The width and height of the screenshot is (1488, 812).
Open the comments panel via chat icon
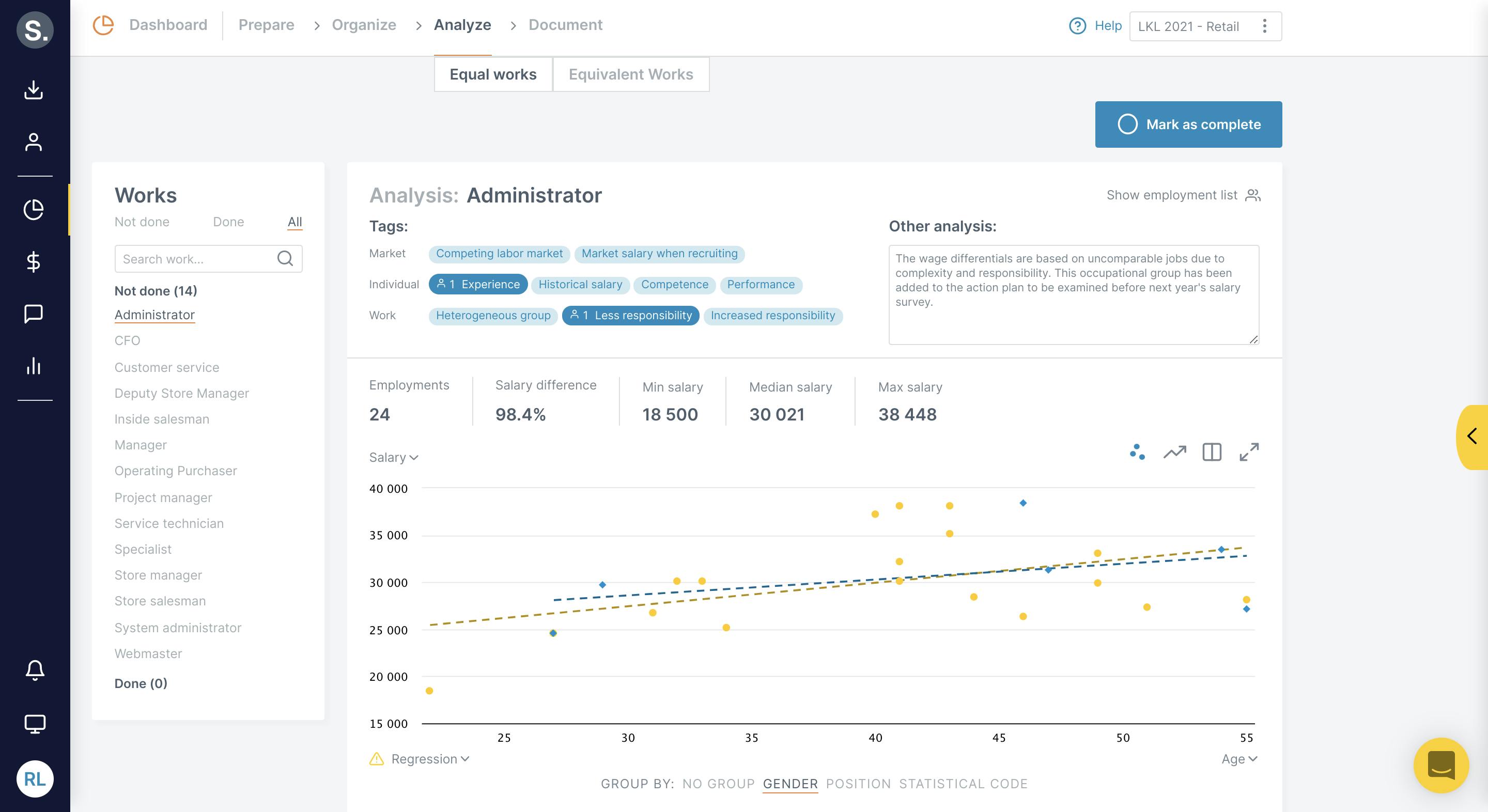pos(34,314)
